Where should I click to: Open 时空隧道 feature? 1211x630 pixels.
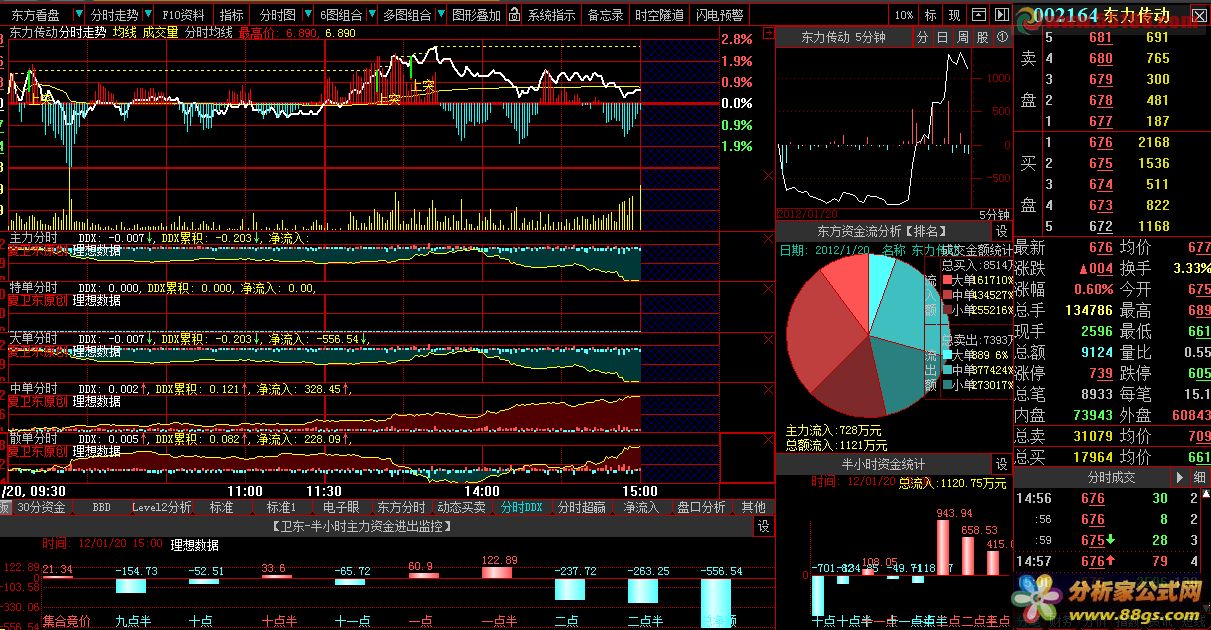coord(660,15)
